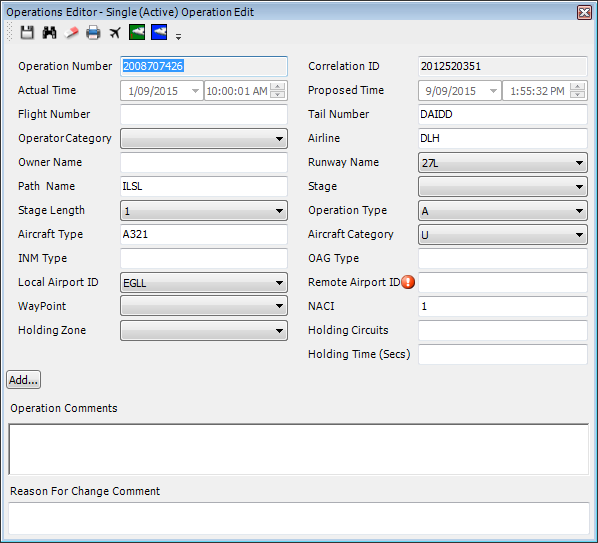Open the Runway Name 27L dropdown
This screenshot has height=543, width=598.
pyautogui.click(x=503, y=163)
